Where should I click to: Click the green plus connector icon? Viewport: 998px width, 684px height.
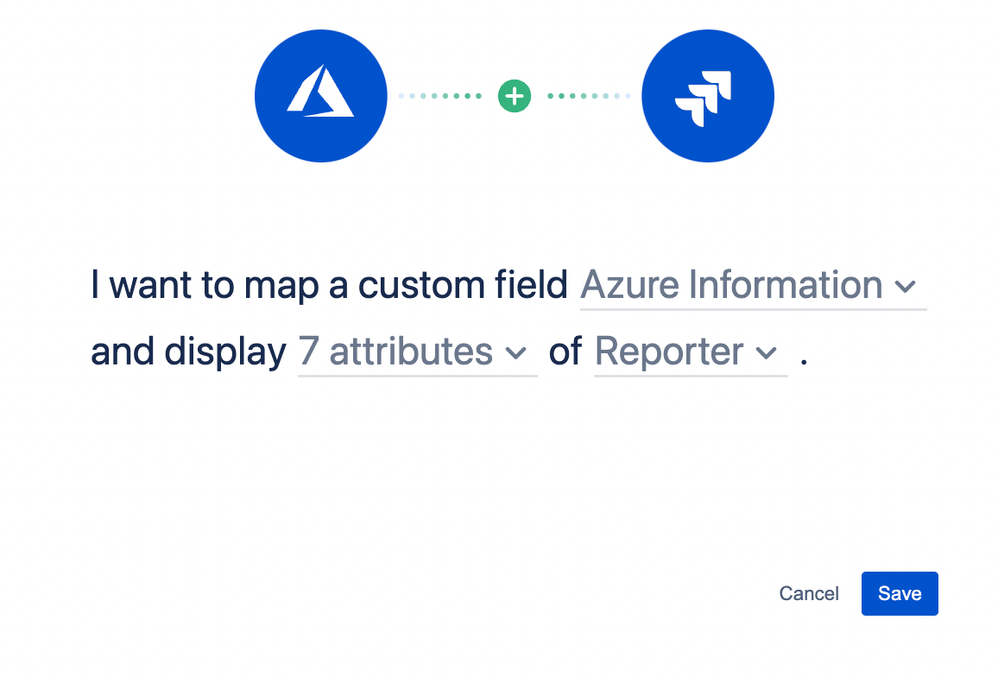(x=514, y=96)
